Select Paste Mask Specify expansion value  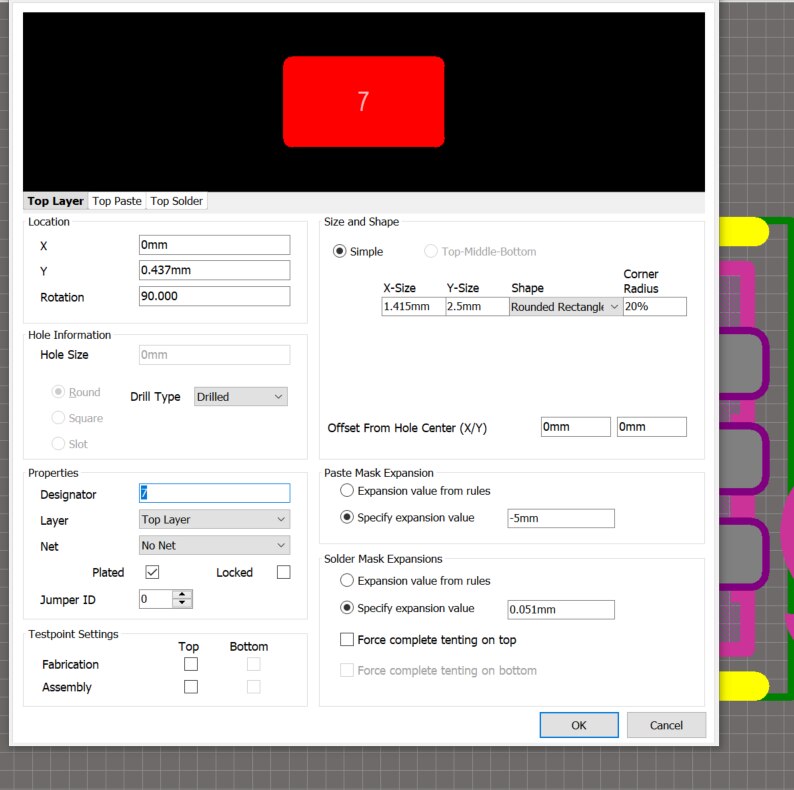(347, 517)
